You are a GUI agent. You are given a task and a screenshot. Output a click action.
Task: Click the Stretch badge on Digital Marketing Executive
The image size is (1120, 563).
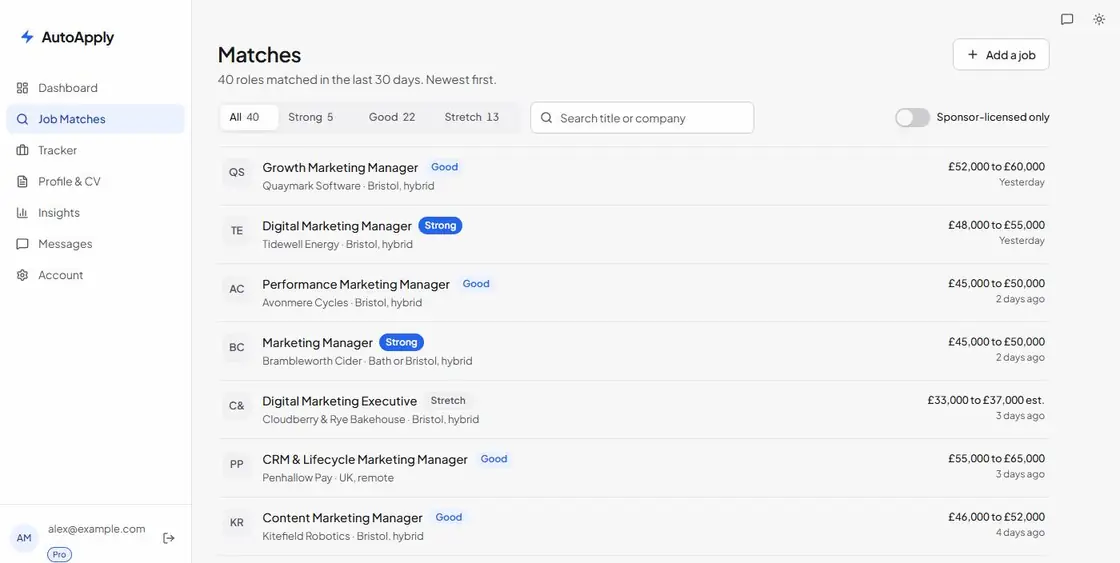448,401
